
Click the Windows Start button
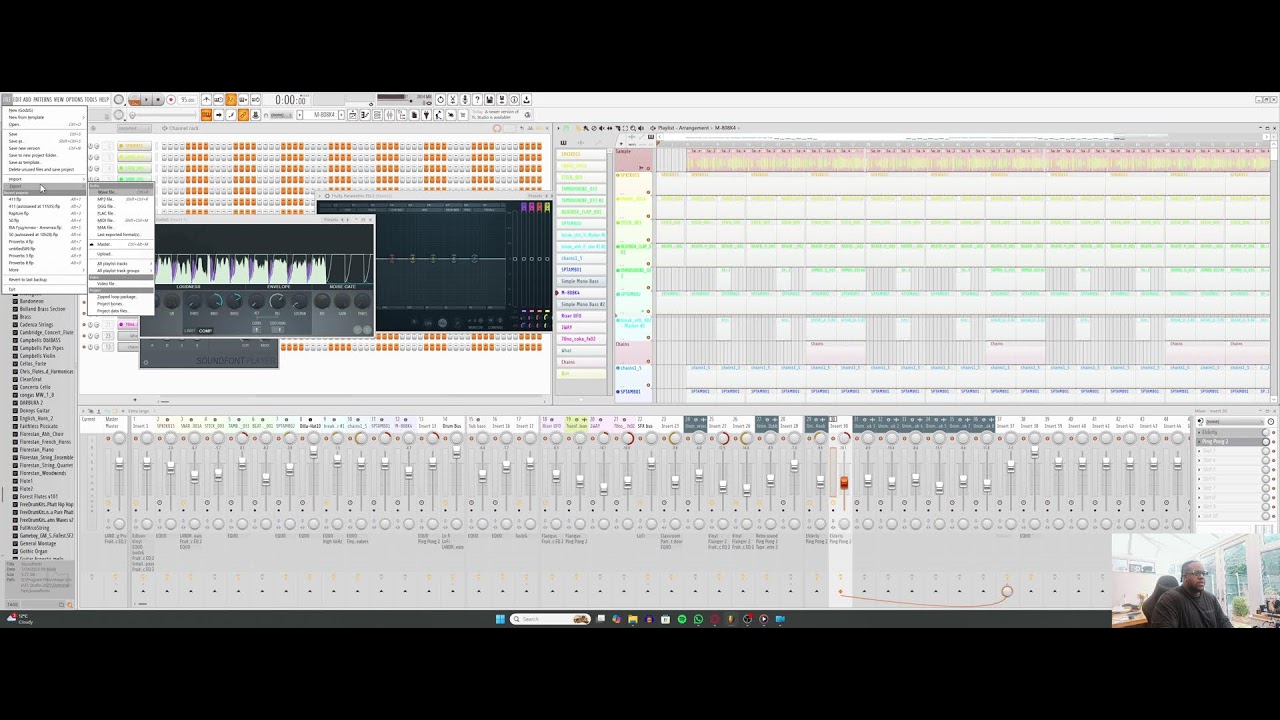[500, 619]
